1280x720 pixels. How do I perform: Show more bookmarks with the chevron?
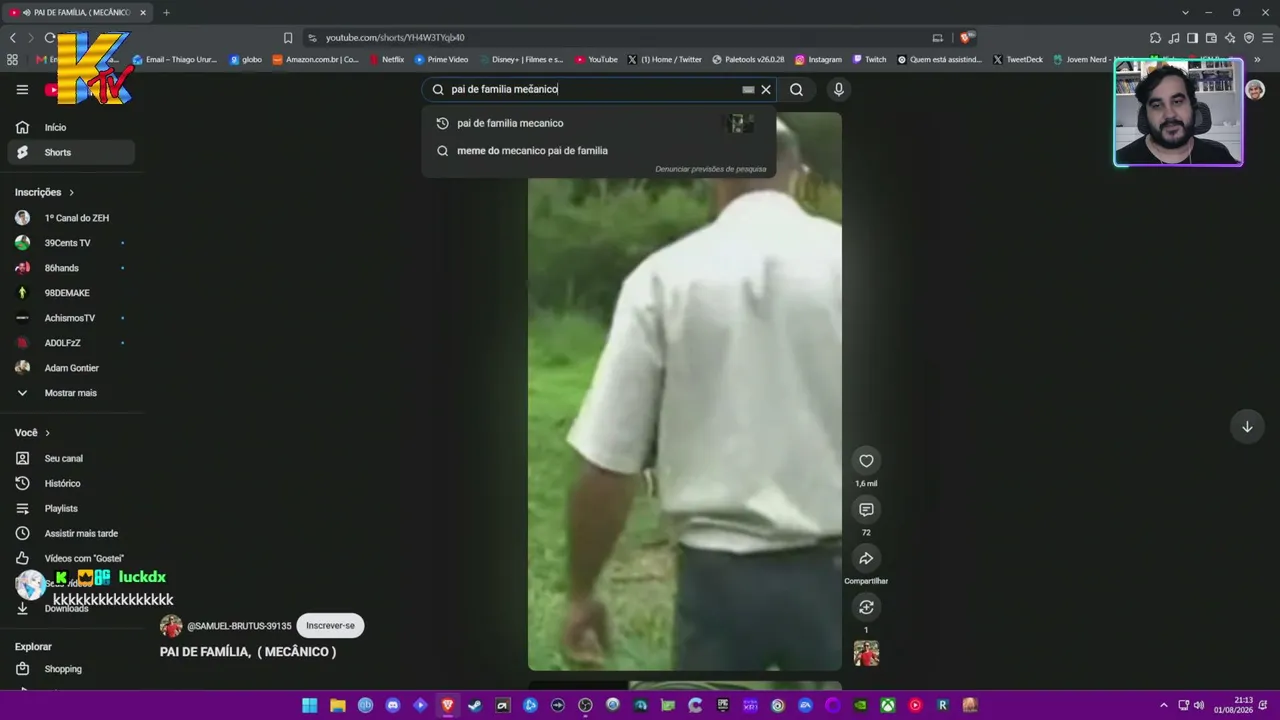coord(1257,60)
